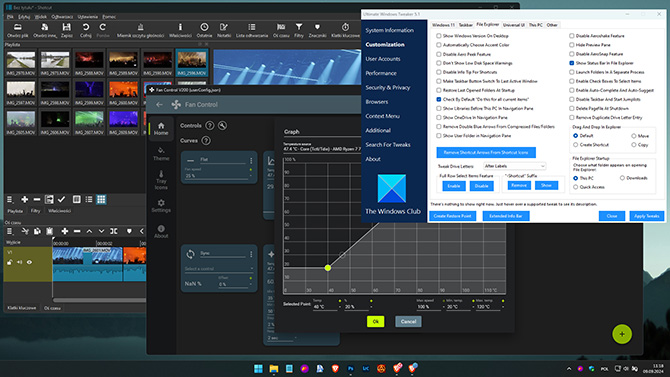
Task: Open Fan Control Home sidebar icon
Action: 161,129
